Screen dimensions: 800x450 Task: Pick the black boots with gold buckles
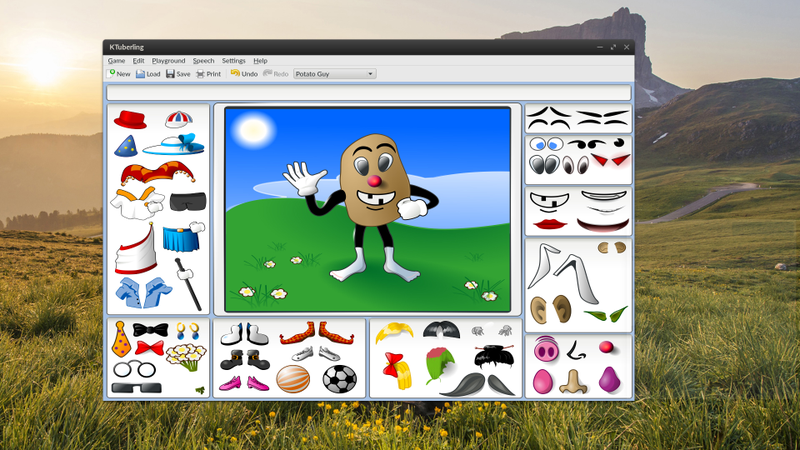pyautogui.click(x=245, y=360)
